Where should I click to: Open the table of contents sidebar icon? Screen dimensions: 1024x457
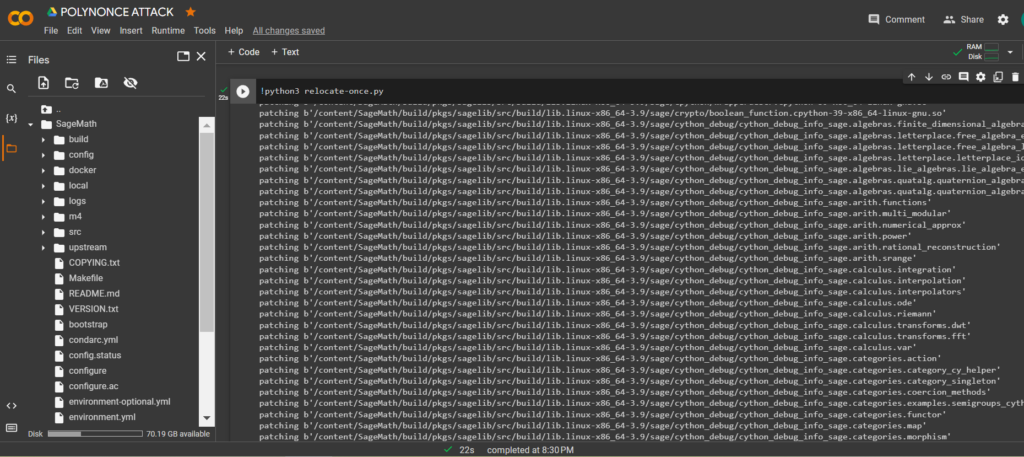point(11,59)
